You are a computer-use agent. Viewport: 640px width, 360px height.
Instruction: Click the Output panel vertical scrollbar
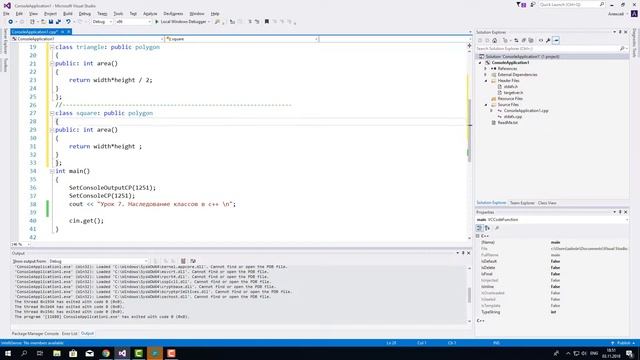469,294
